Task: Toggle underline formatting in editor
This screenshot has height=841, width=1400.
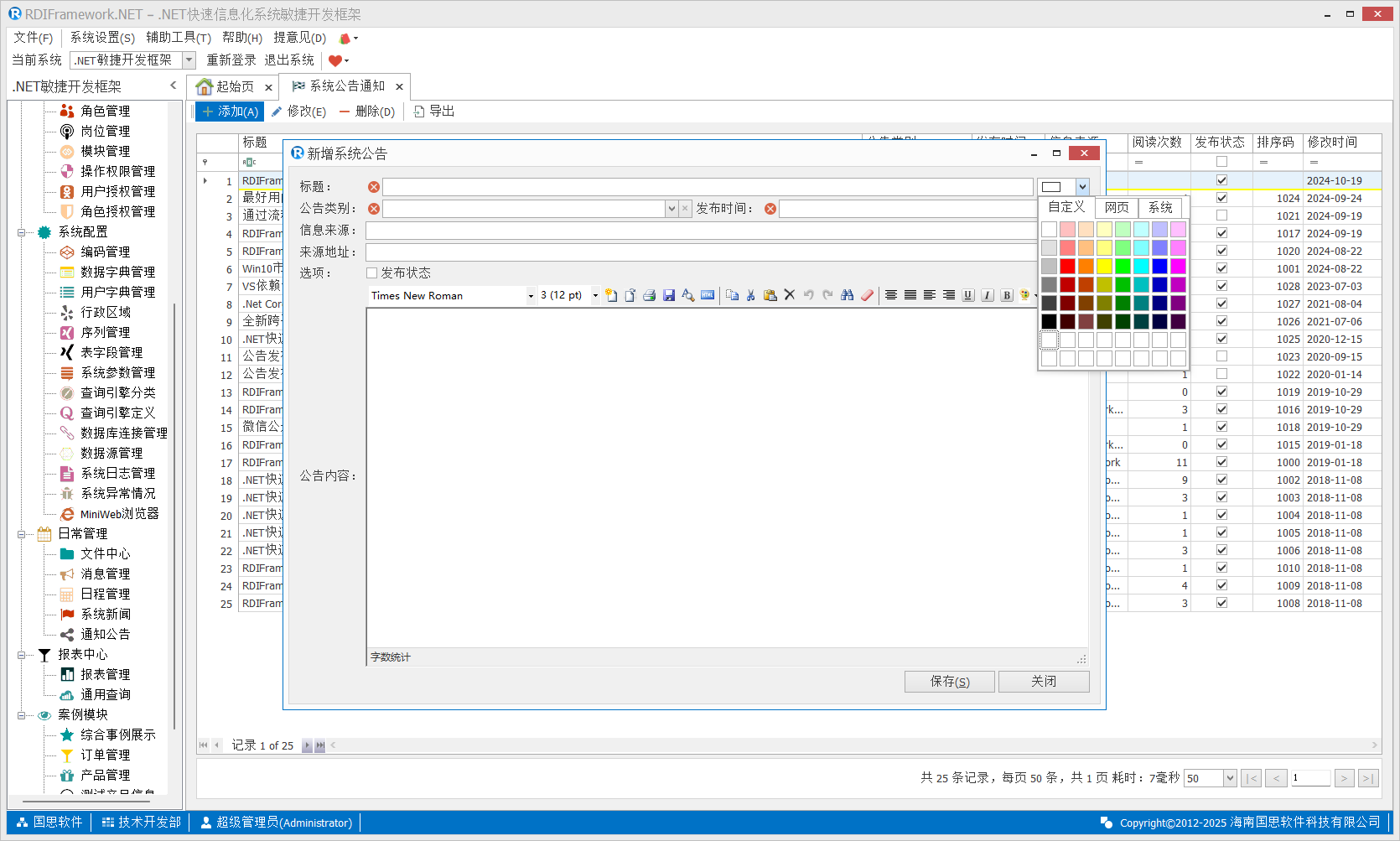Action: 968,295
